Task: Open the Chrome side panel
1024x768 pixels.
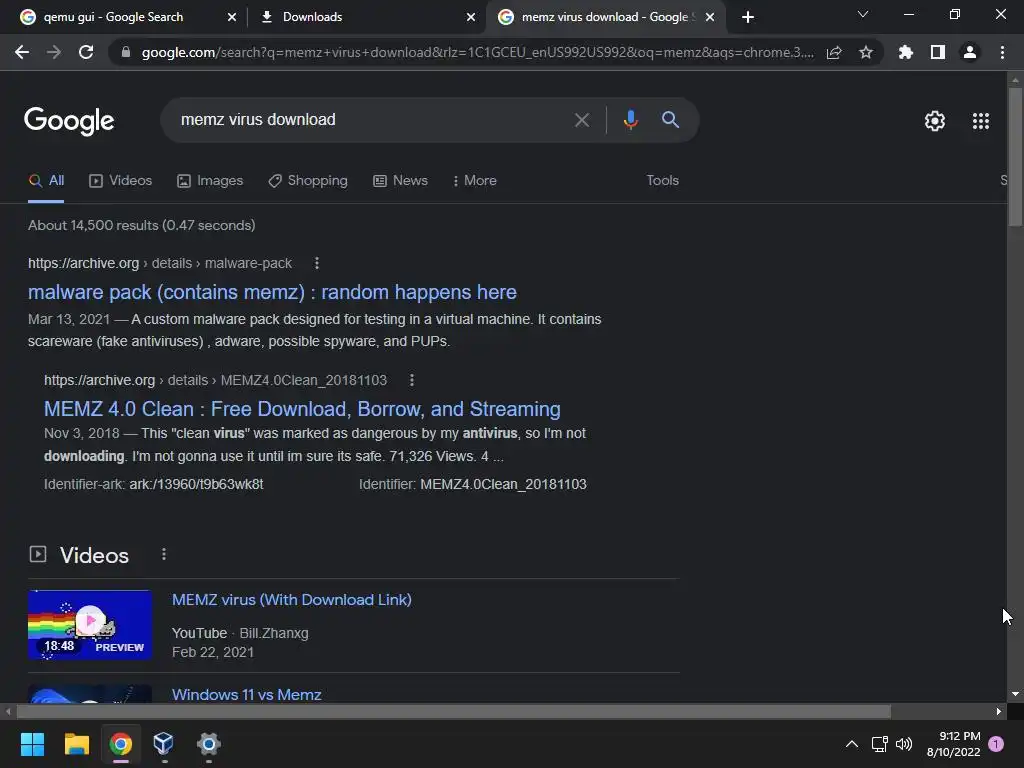Action: (938, 52)
